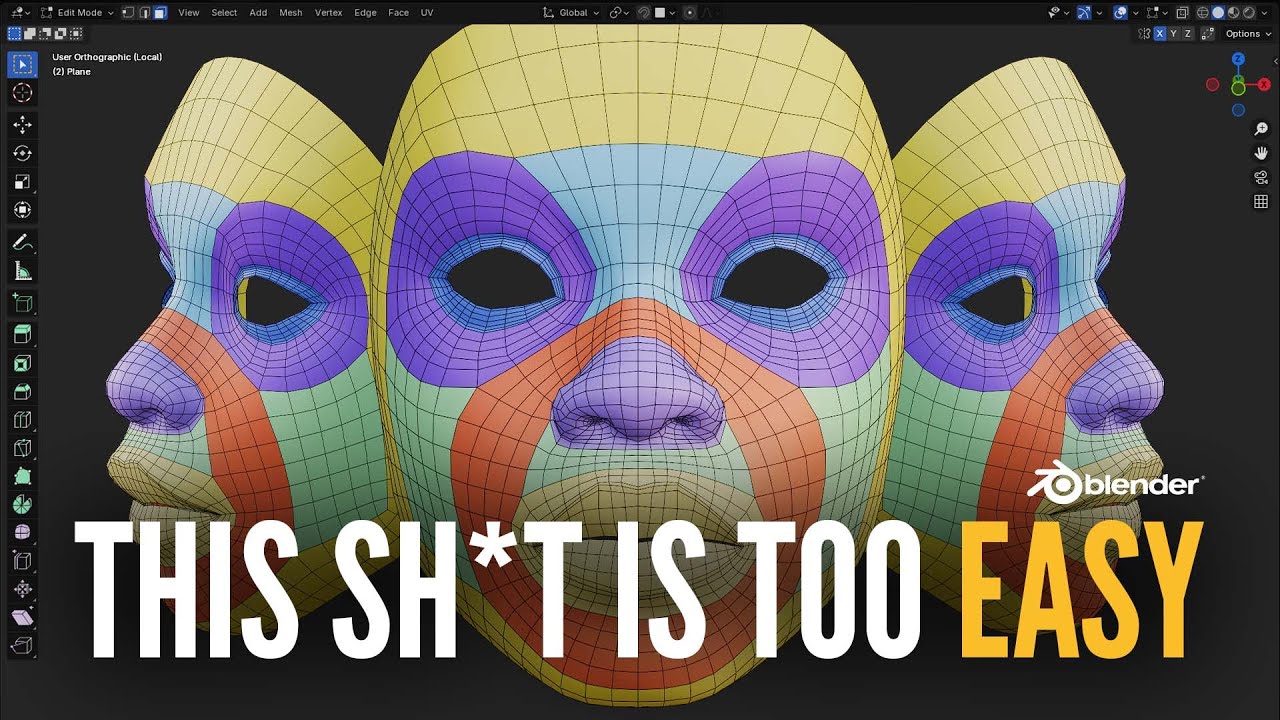The height and width of the screenshot is (720, 1280).
Task: Activate the 3D Cursor tool
Action: pyautogui.click(x=23, y=93)
